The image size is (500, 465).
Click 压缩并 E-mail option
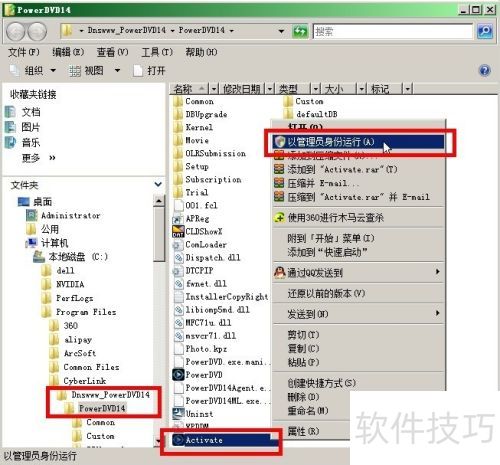359,183
